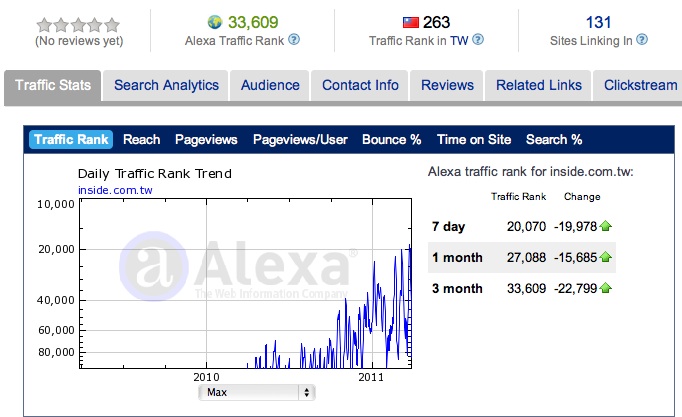Open the Reviews tab
This screenshot has height=417, width=682.
click(447, 85)
